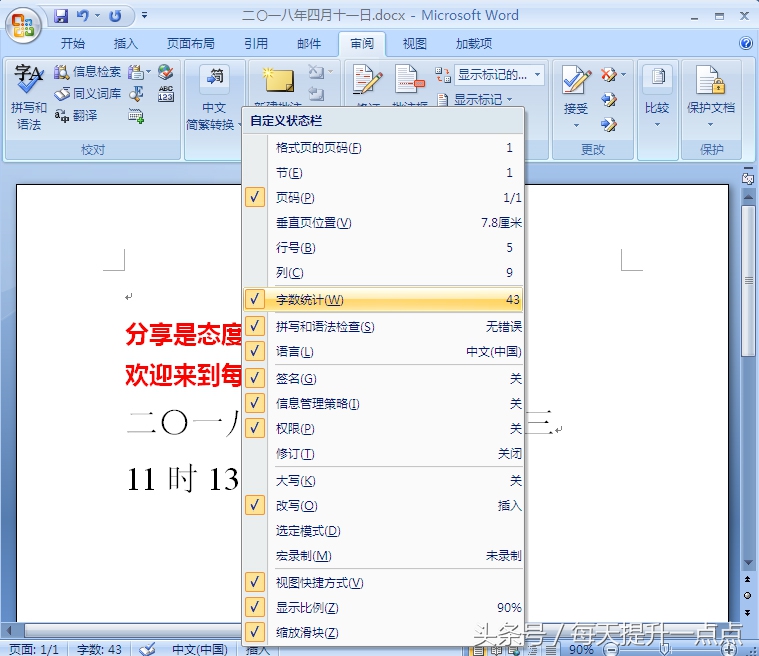Save the document with the floppy icon
Image resolution: width=759 pixels, height=656 pixels.
(61, 15)
